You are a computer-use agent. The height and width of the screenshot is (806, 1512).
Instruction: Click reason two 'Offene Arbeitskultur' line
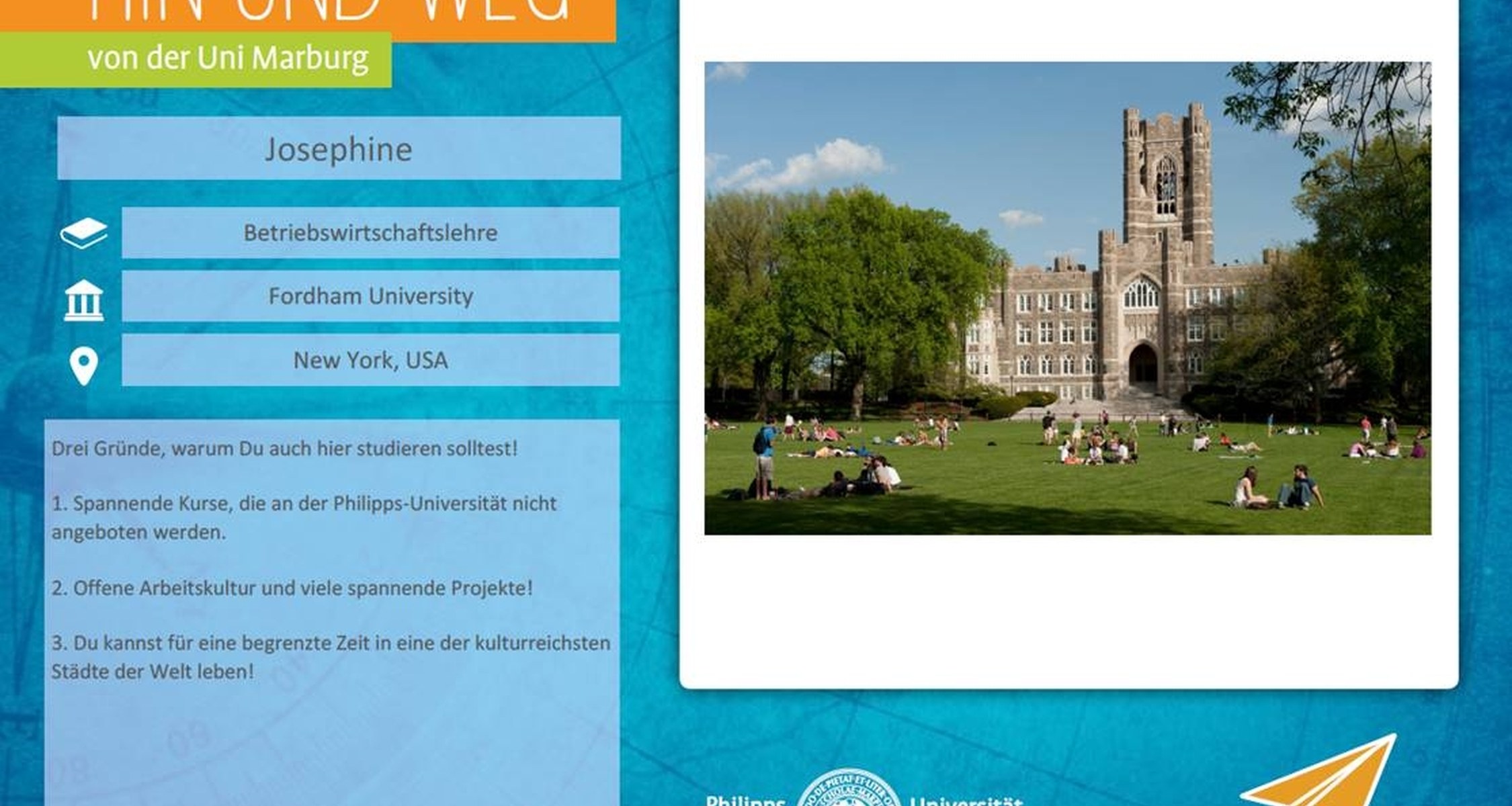[x=292, y=588]
